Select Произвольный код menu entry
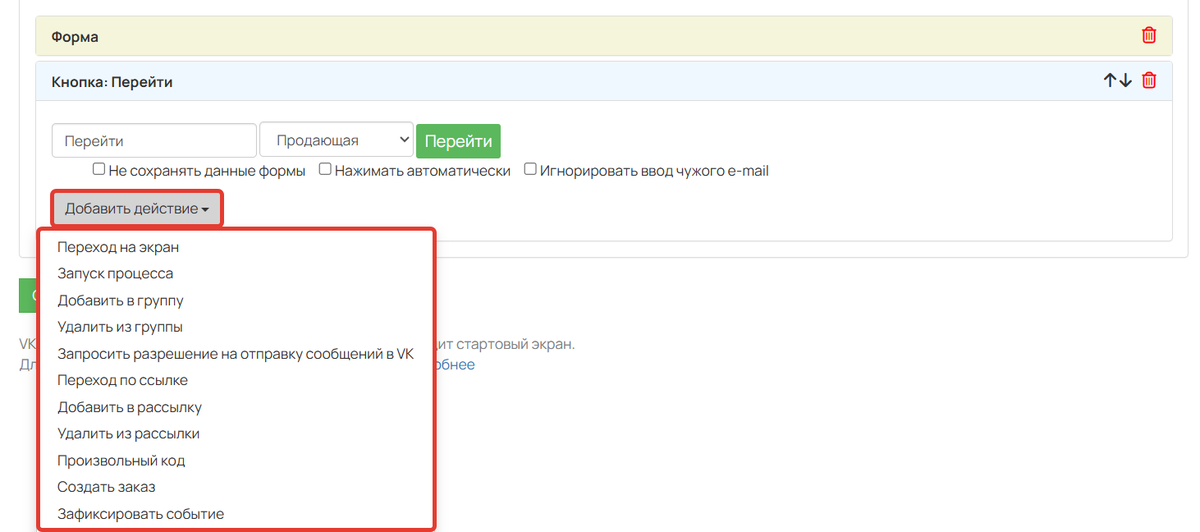The height and width of the screenshot is (532, 1200). click(121, 461)
